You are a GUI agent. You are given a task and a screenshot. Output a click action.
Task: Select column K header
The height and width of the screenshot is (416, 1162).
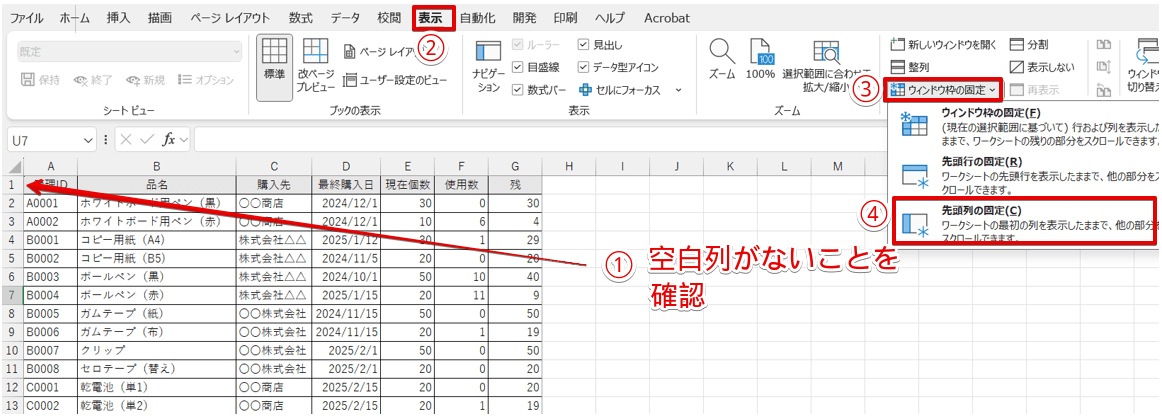tap(730, 166)
